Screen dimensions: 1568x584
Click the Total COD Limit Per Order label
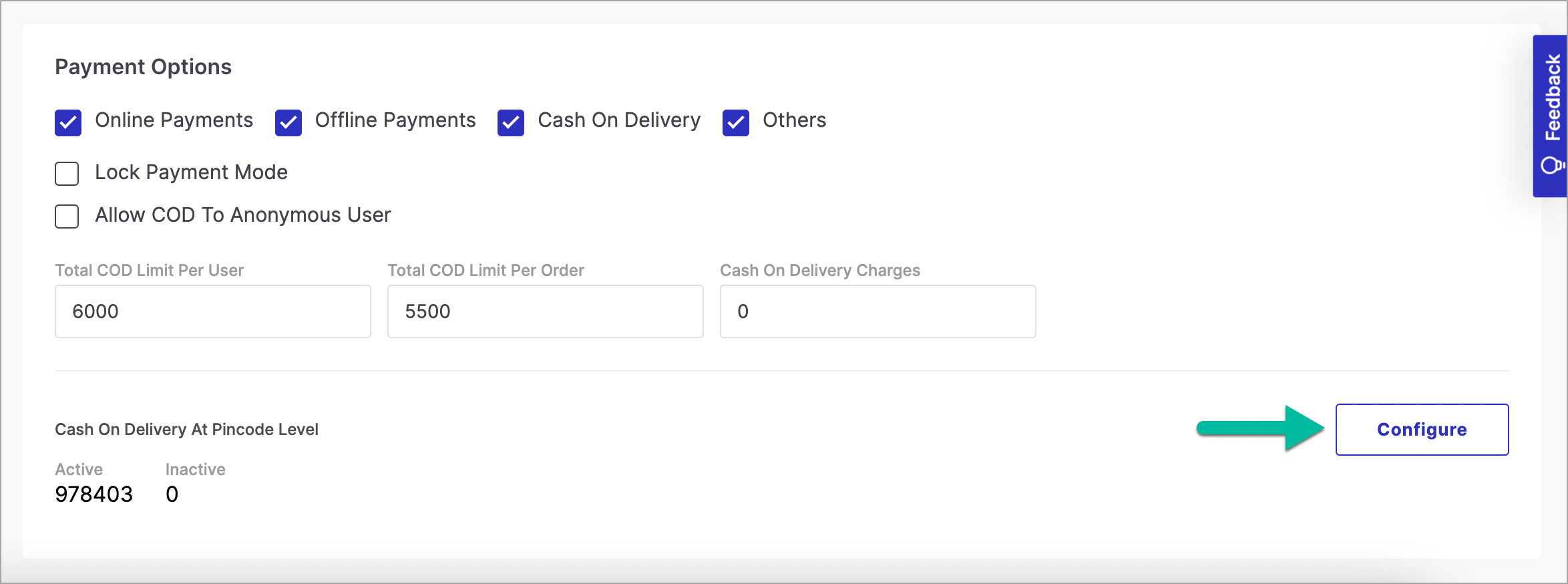486,271
